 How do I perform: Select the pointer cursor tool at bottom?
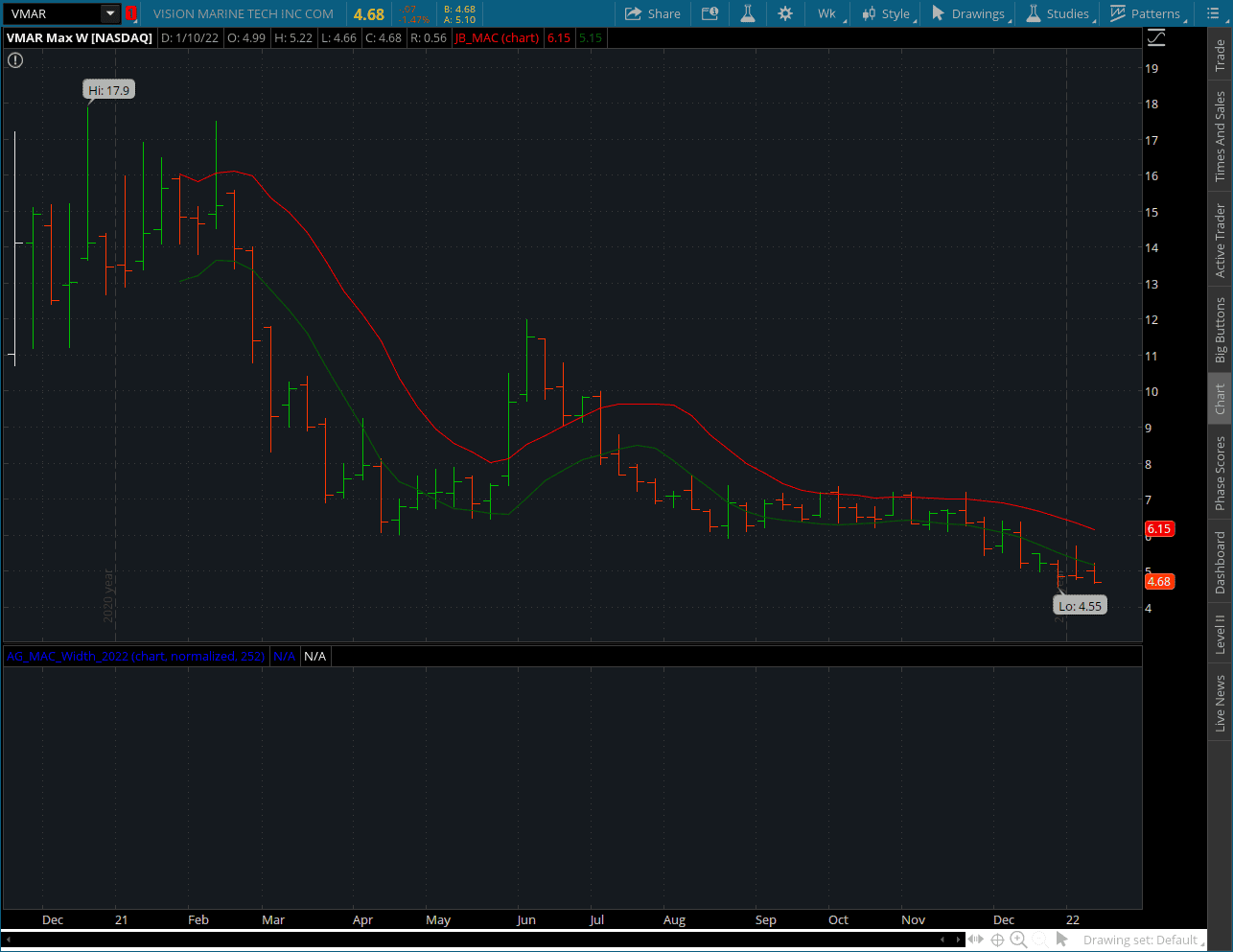(x=1061, y=940)
